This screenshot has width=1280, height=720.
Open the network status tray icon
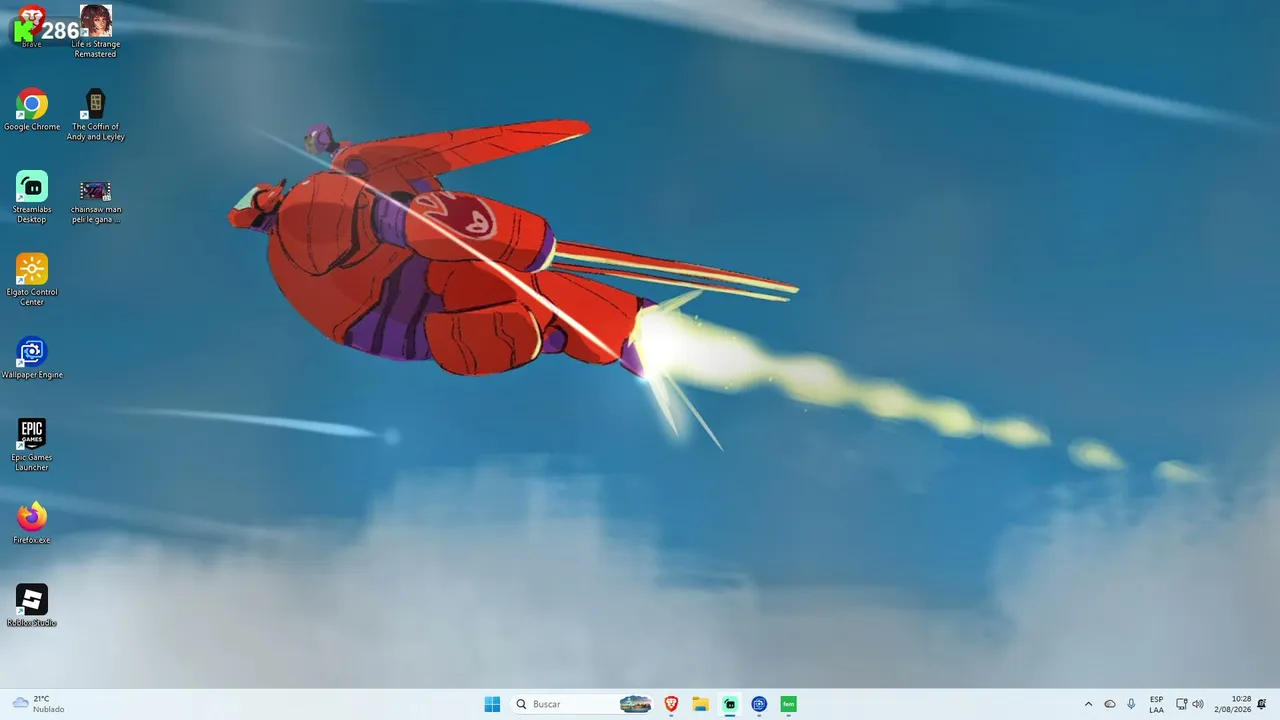pyautogui.click(x=1181, y=704)
